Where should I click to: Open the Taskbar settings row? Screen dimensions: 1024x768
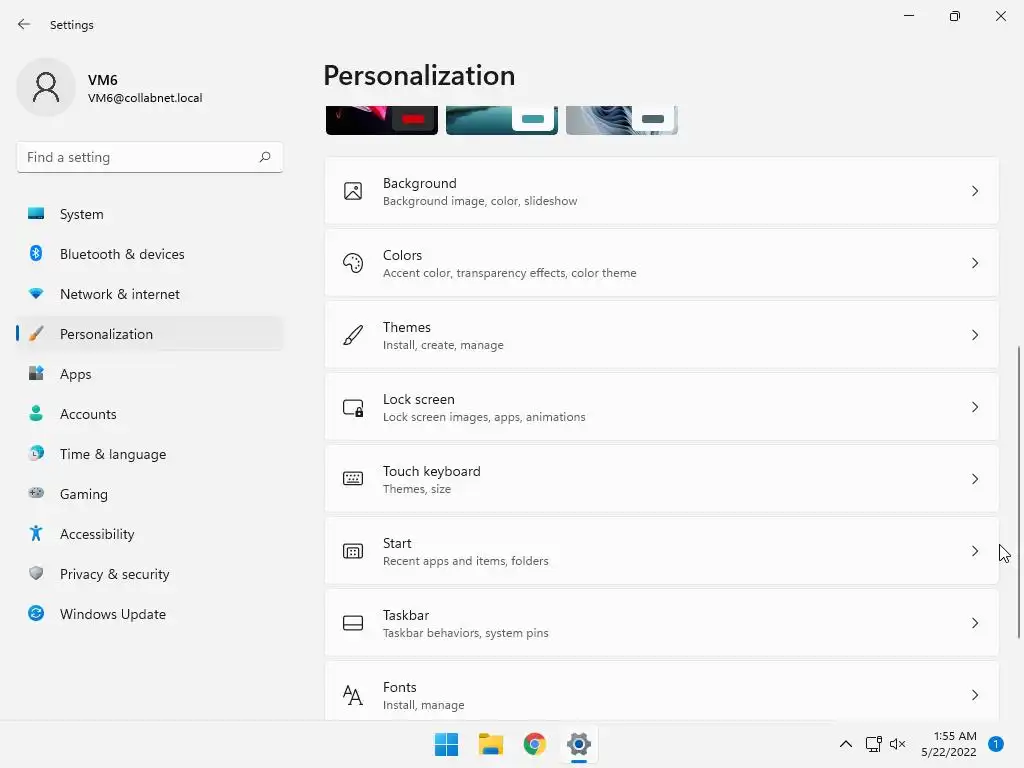tap(662, 623)
